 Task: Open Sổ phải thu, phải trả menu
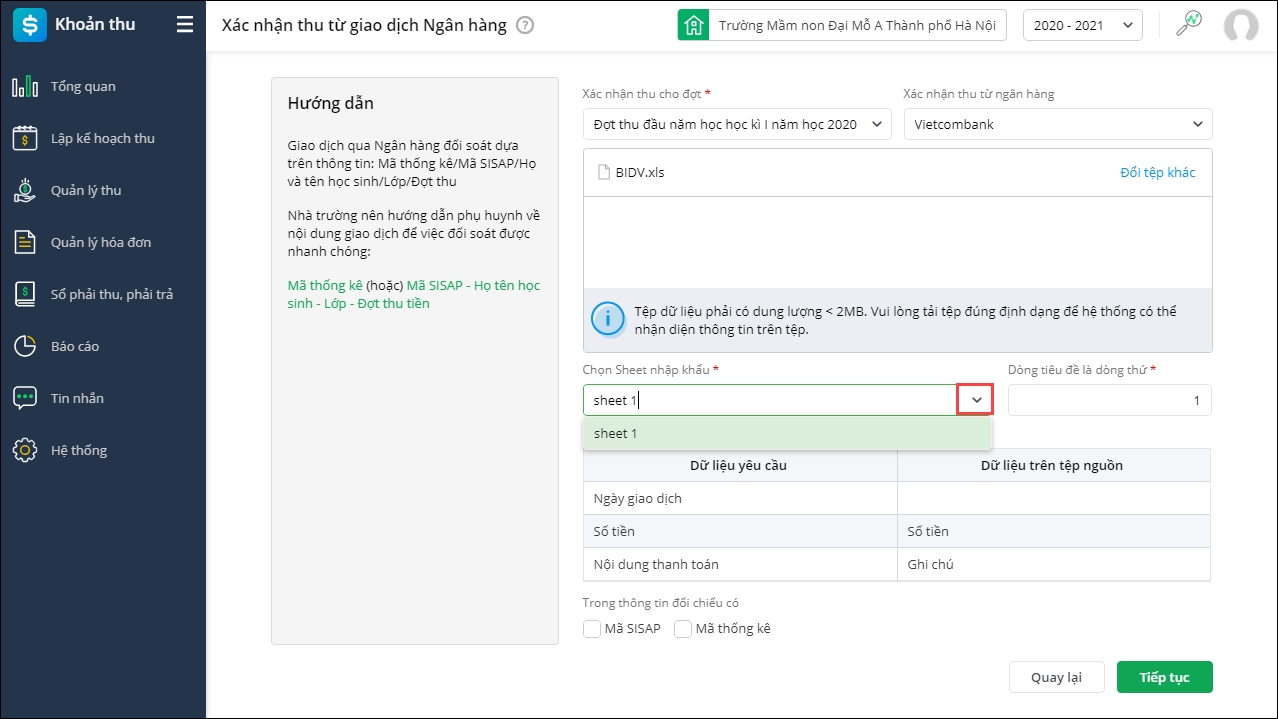(x=112, y=295)
